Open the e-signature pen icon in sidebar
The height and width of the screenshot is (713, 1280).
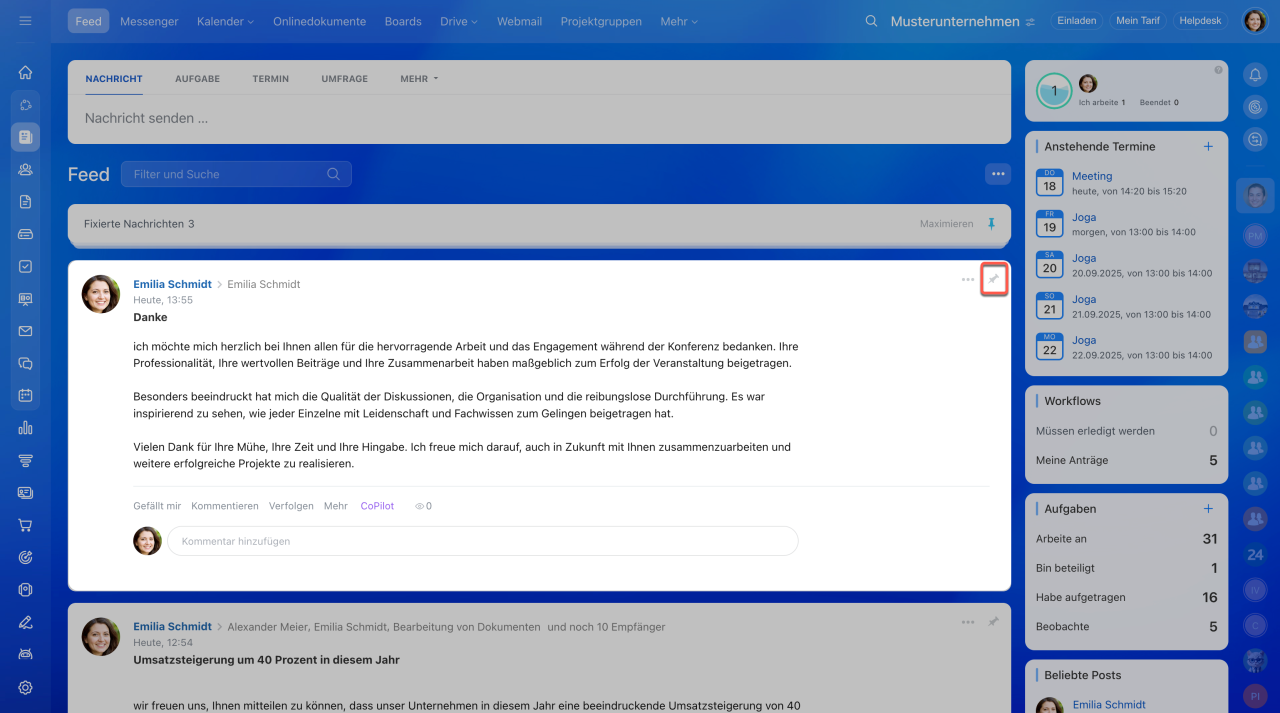click(x=25, y=622)
